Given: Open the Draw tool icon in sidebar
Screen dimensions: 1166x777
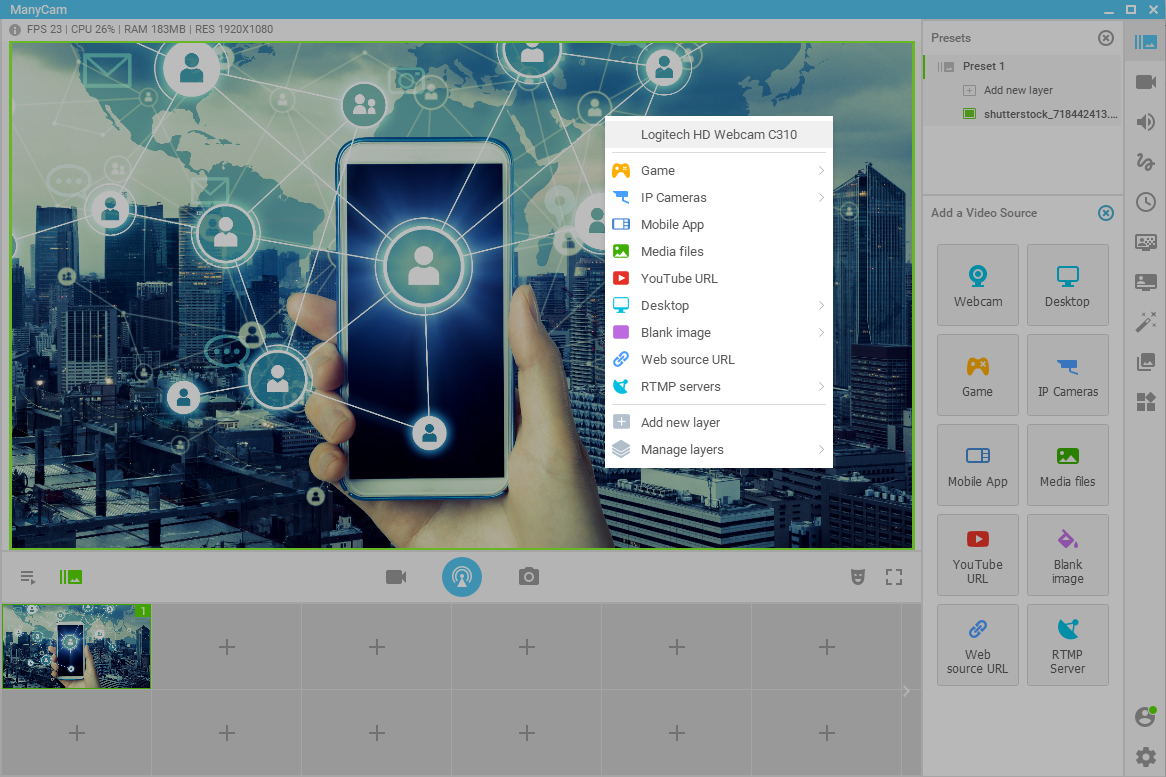Looking at the screenshot, I should [1145, 161].
